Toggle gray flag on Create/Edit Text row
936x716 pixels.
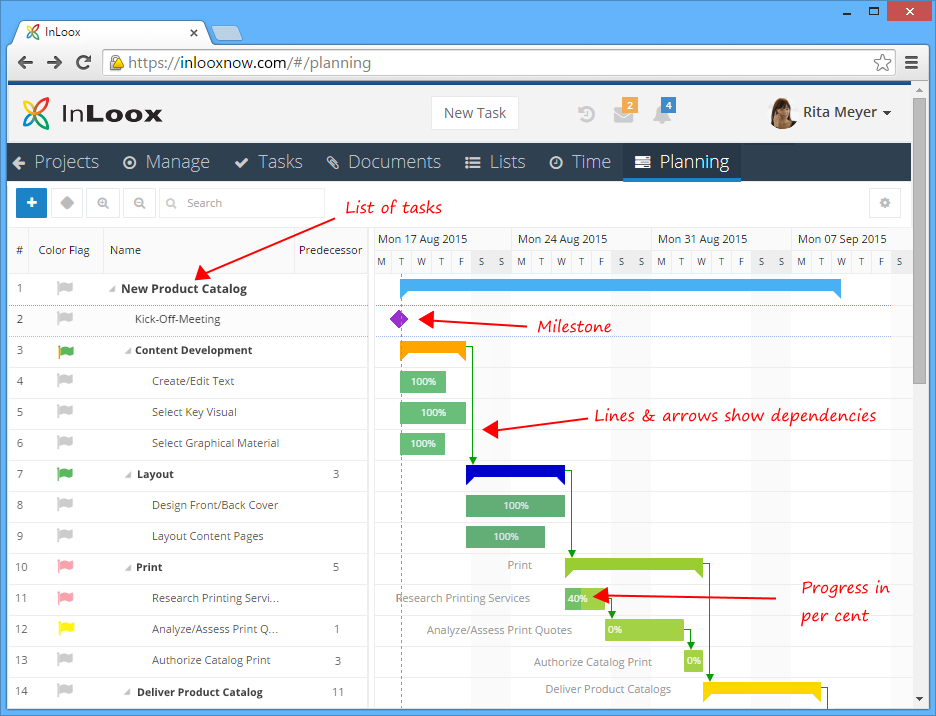coord(64,380)
